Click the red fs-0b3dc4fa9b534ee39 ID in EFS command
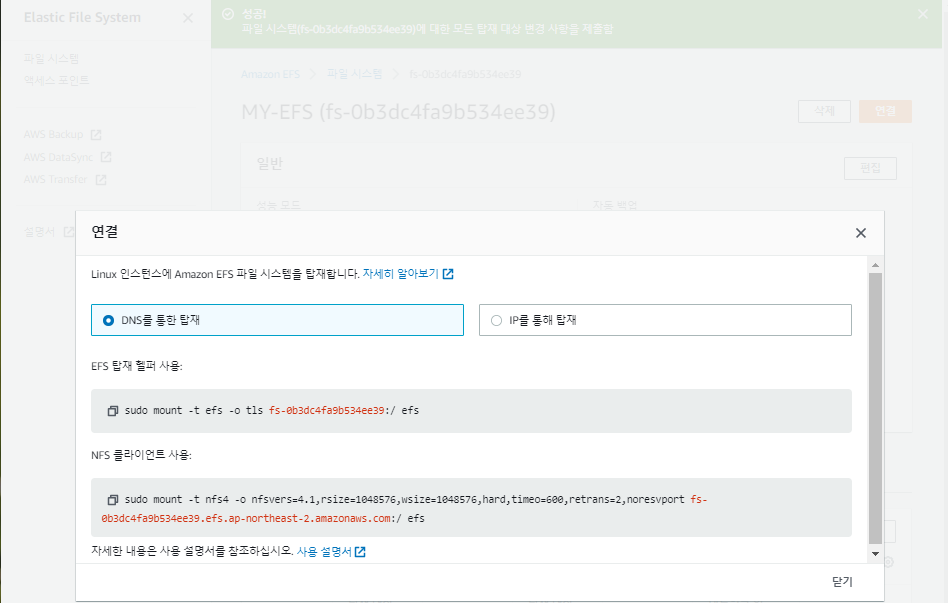Screen dimensions: 948x603 [x=326, y=411]
